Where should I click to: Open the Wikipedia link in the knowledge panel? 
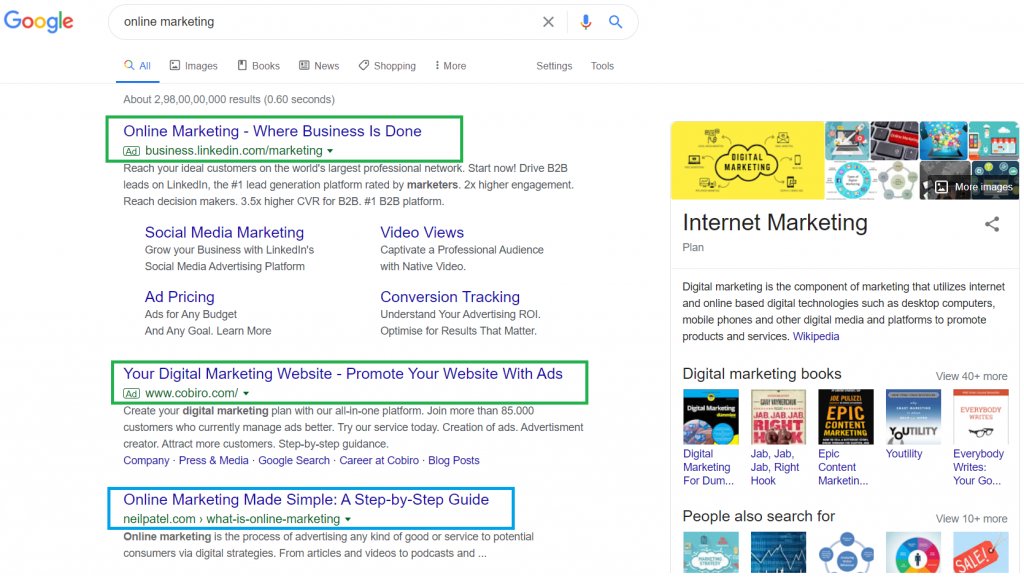pyautogui.click(x=816, y=337)
